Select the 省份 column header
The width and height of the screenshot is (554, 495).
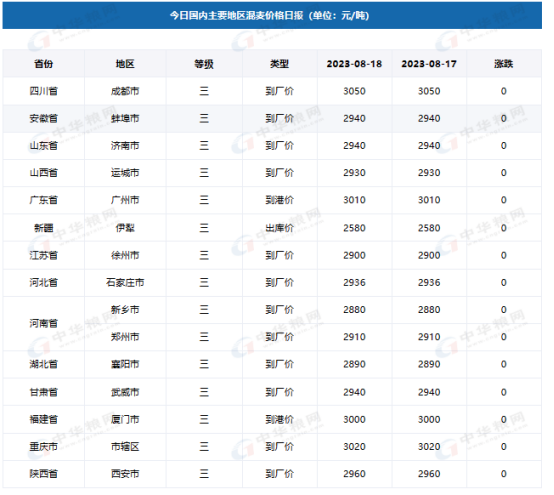(x=43, y=64)
